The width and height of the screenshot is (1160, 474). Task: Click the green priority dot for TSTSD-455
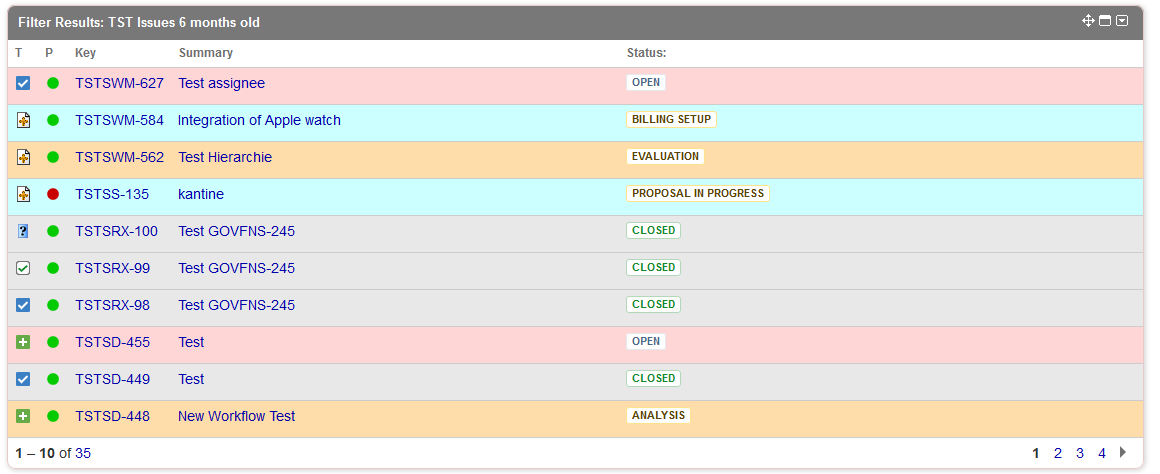pos(53,342)
